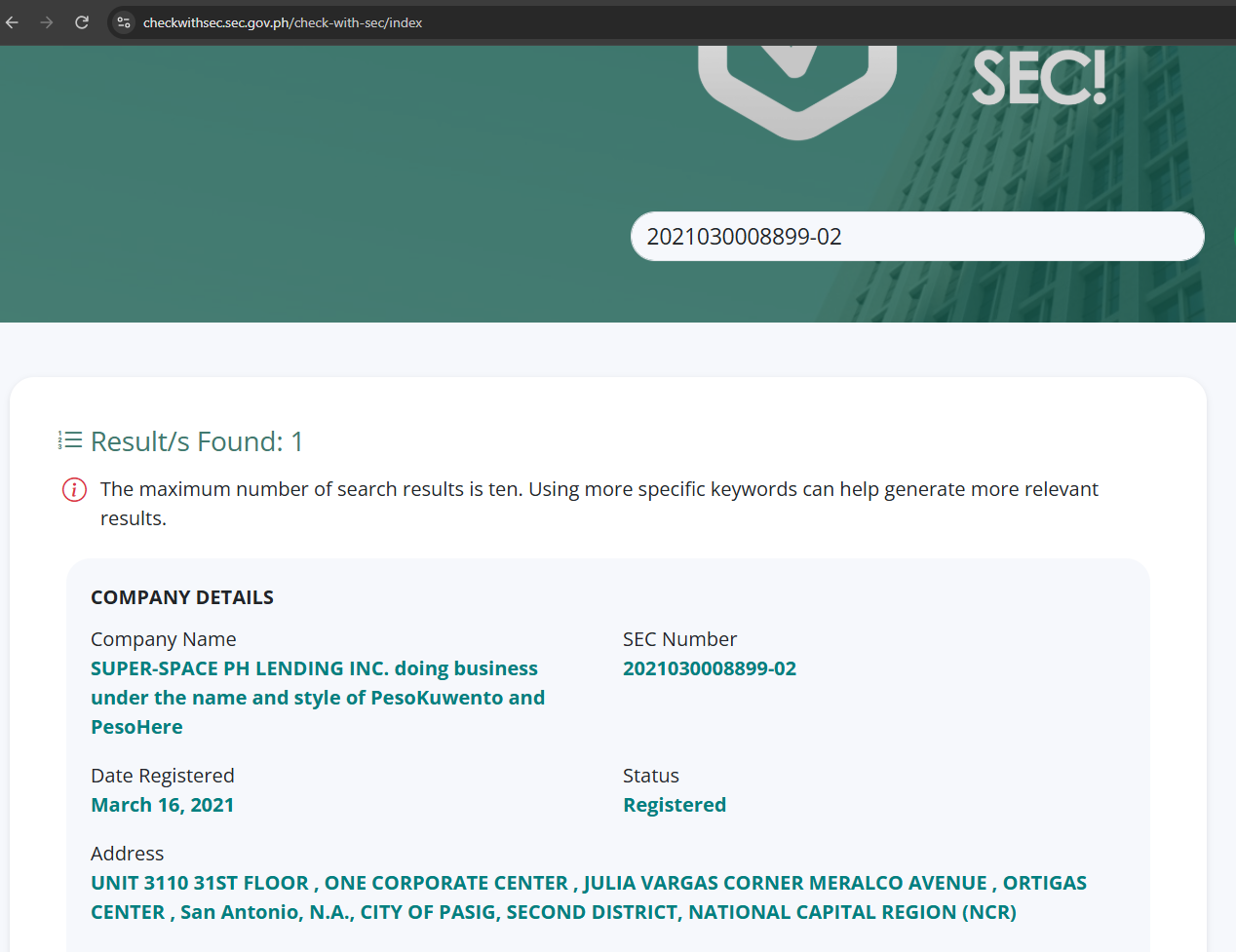
Task: Click the 'Company Name' label
Action: coord(164,639)
